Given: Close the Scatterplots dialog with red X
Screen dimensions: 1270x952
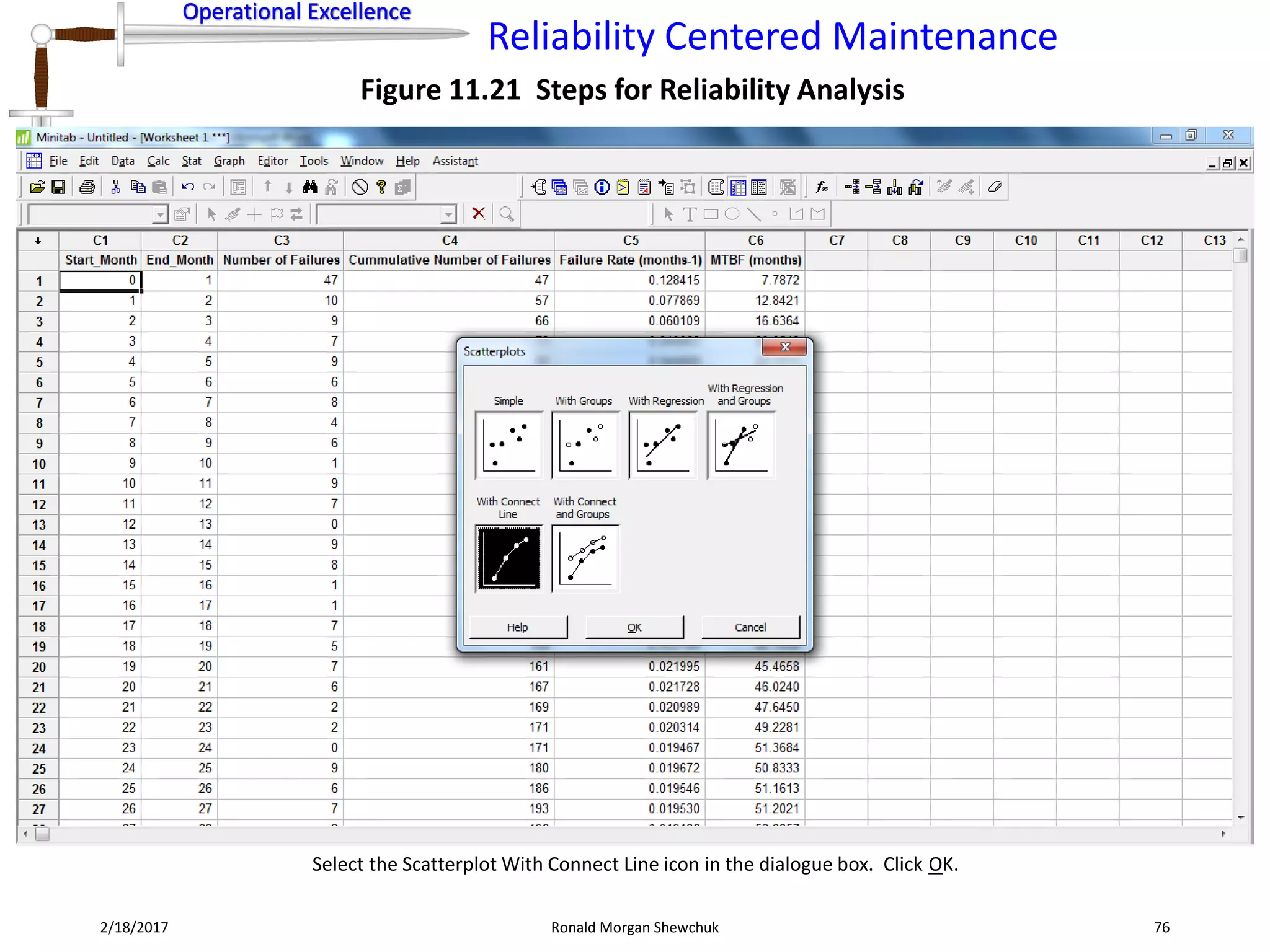Looking at the screenshot, I should tap(784, 346).
